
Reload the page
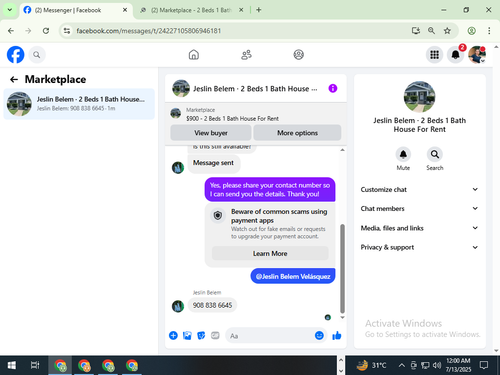pos(46,31)
